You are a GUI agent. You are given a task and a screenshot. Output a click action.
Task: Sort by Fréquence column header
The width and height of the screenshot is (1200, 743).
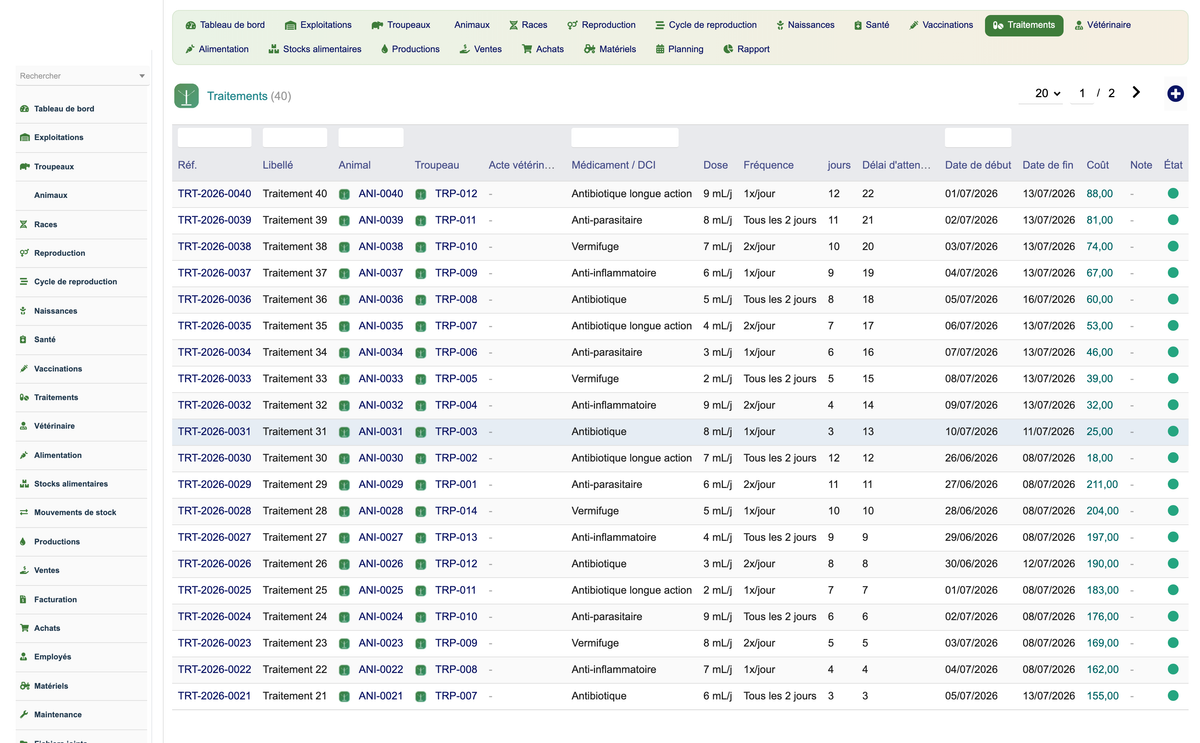[769, 165]
